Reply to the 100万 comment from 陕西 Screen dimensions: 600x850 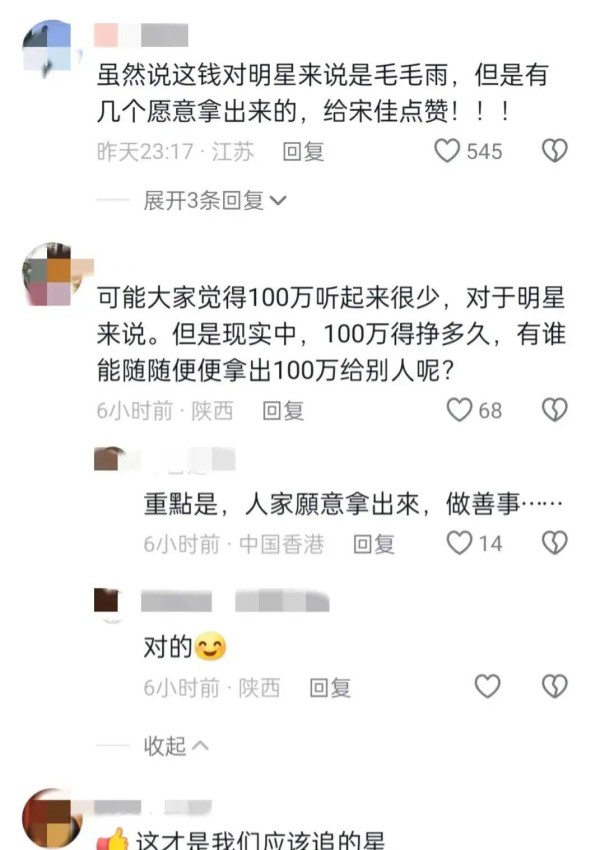(x=283, y=410)
